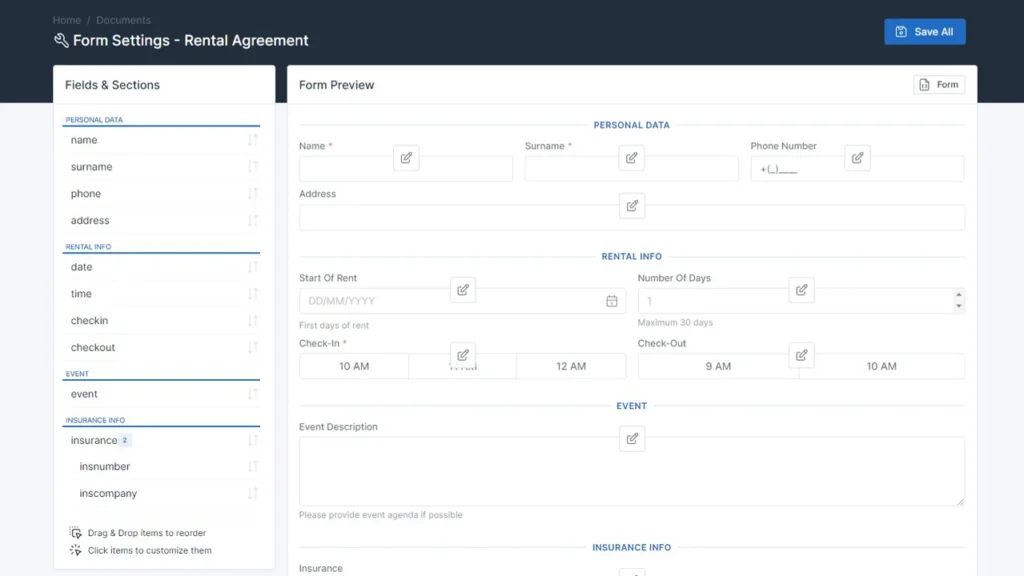Select the 'checkin' field in sidebar

(x=89, y=321)
